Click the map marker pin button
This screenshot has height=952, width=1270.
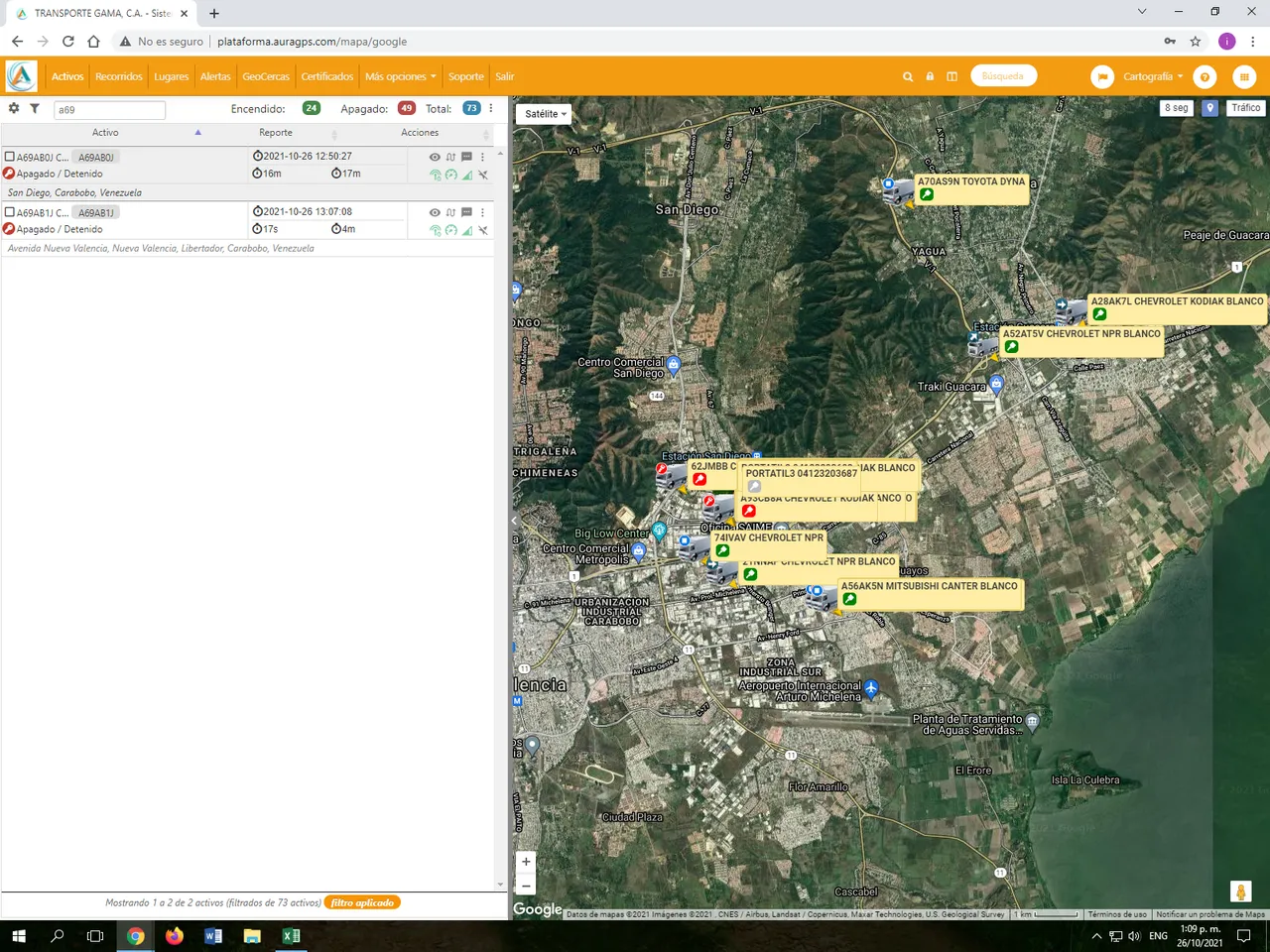(1209, 108)
